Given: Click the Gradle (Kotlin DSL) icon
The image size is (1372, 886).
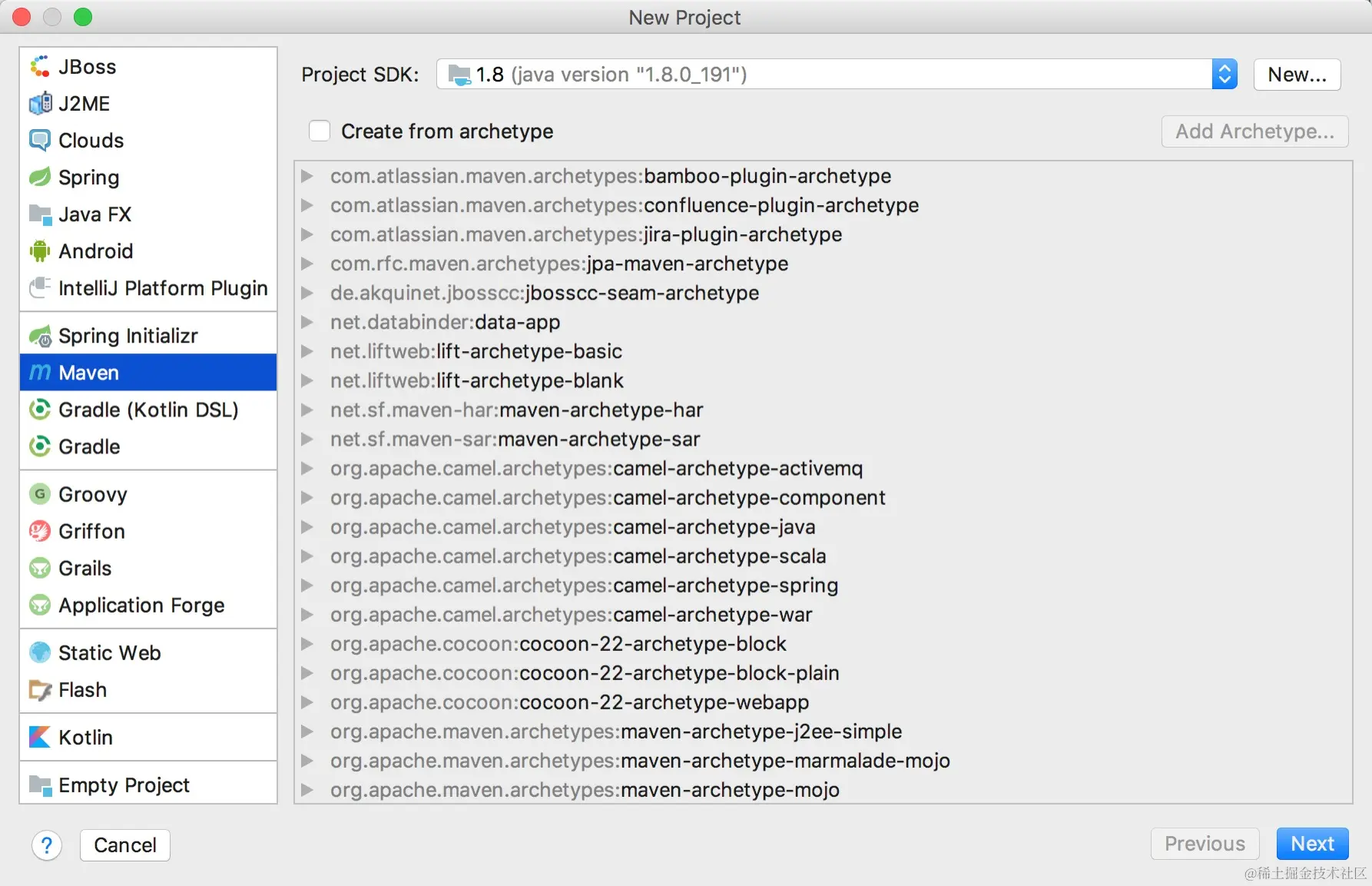Looking at the screenshot, I should point(40,410).
